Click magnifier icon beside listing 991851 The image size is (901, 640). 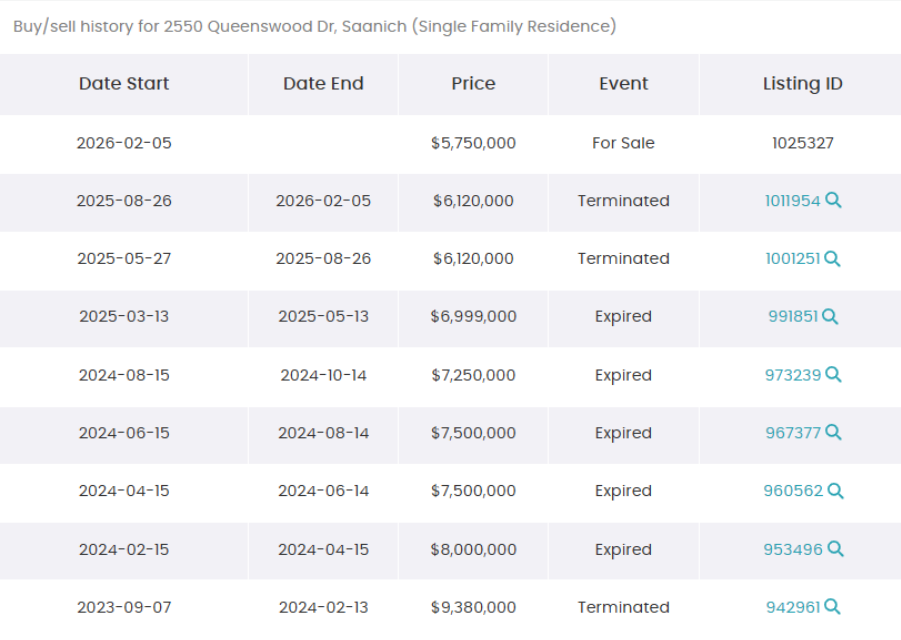(830, 317)
